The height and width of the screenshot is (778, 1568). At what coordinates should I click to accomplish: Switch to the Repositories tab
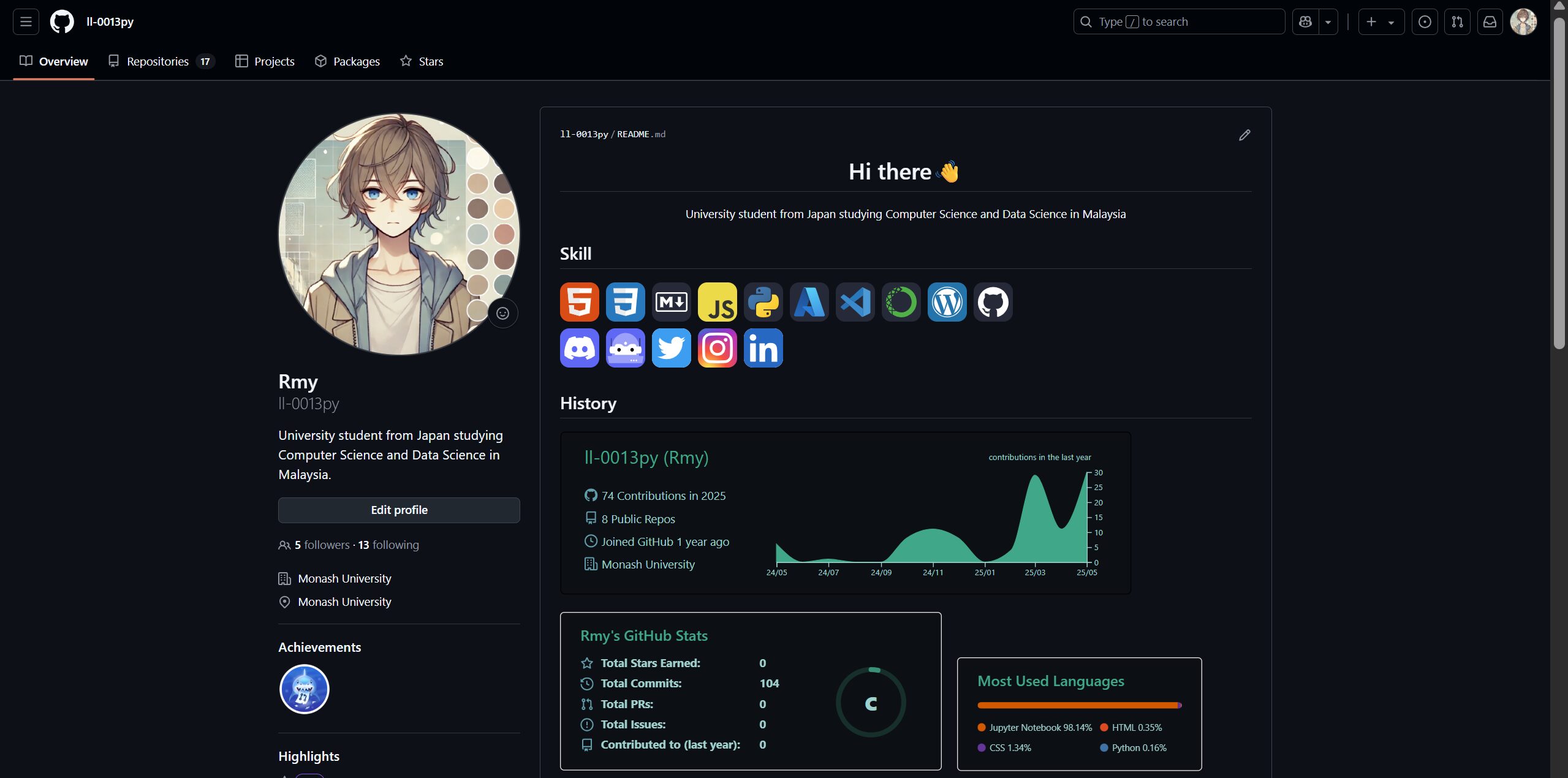click(162, 61)
